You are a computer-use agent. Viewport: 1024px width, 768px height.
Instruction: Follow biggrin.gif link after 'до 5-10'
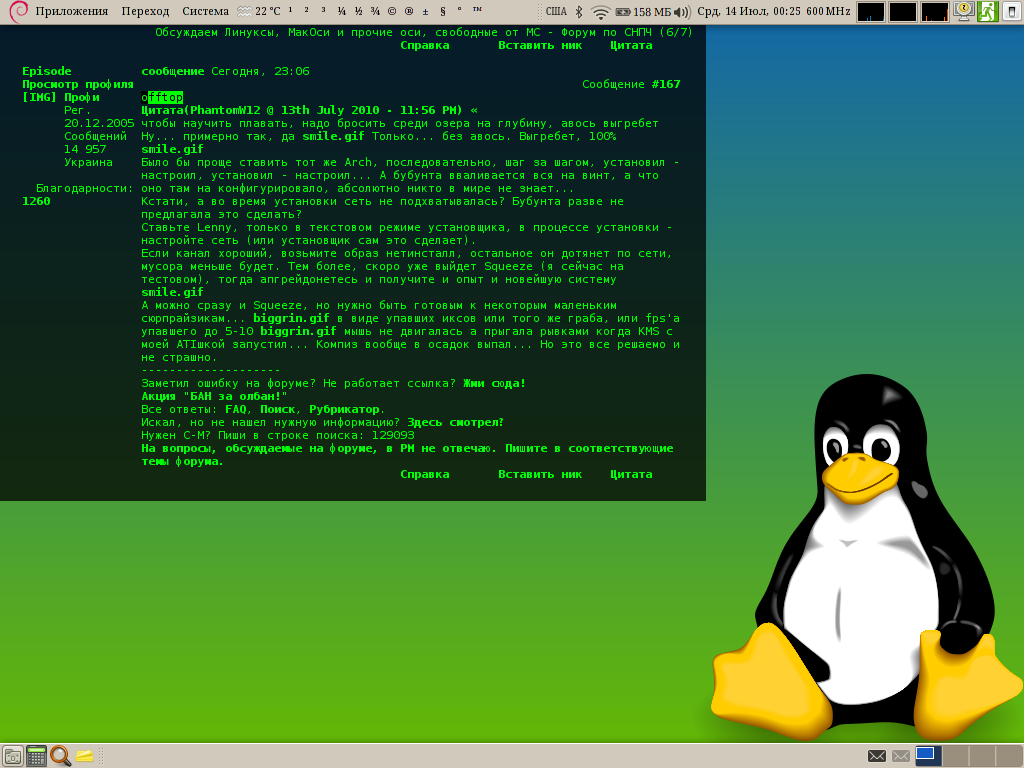298,331
